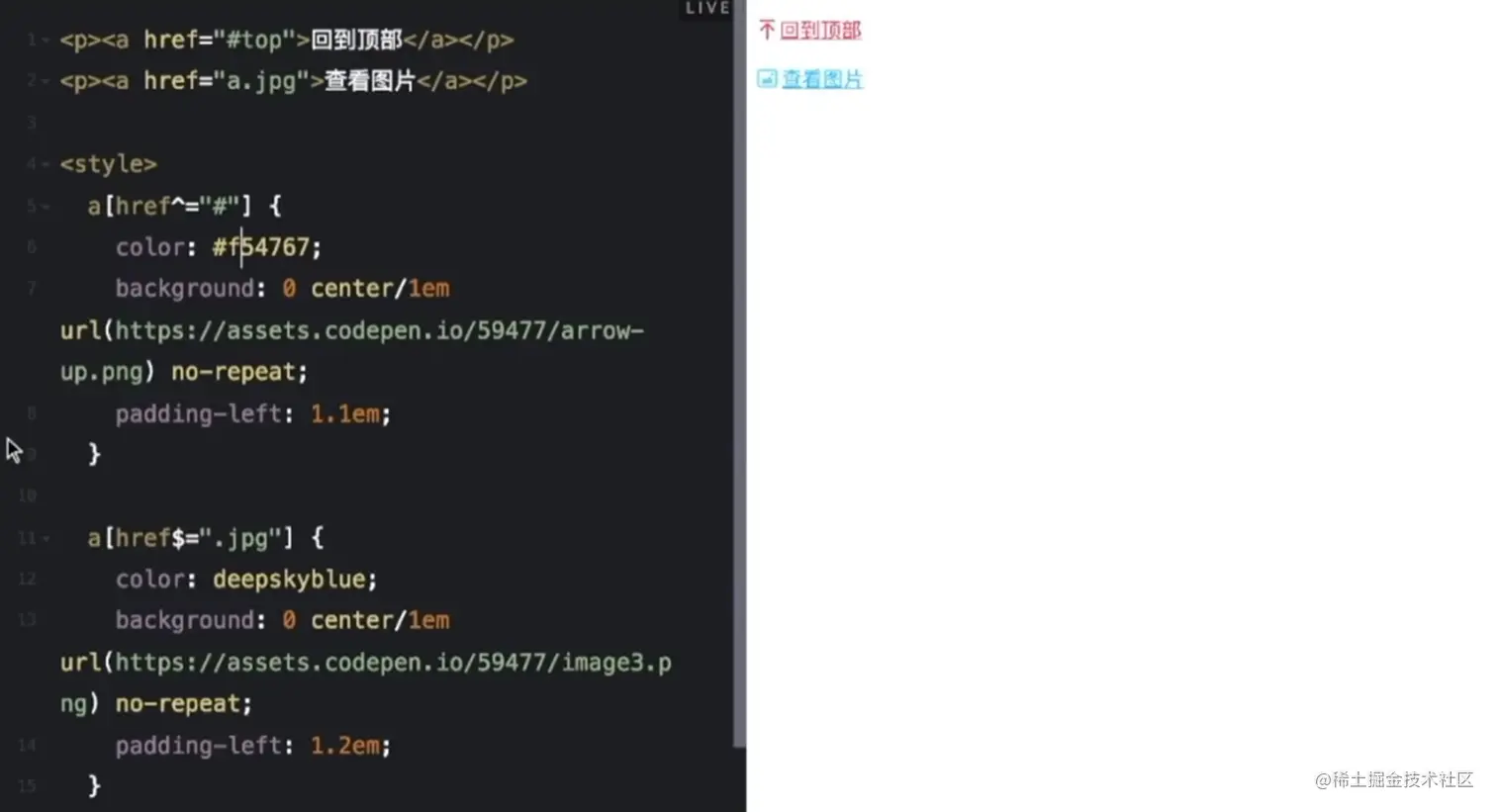This screenshot has height=812, width=1496.
Task: Collapse code fold arrow on line 1
Action: click(46, 41)
